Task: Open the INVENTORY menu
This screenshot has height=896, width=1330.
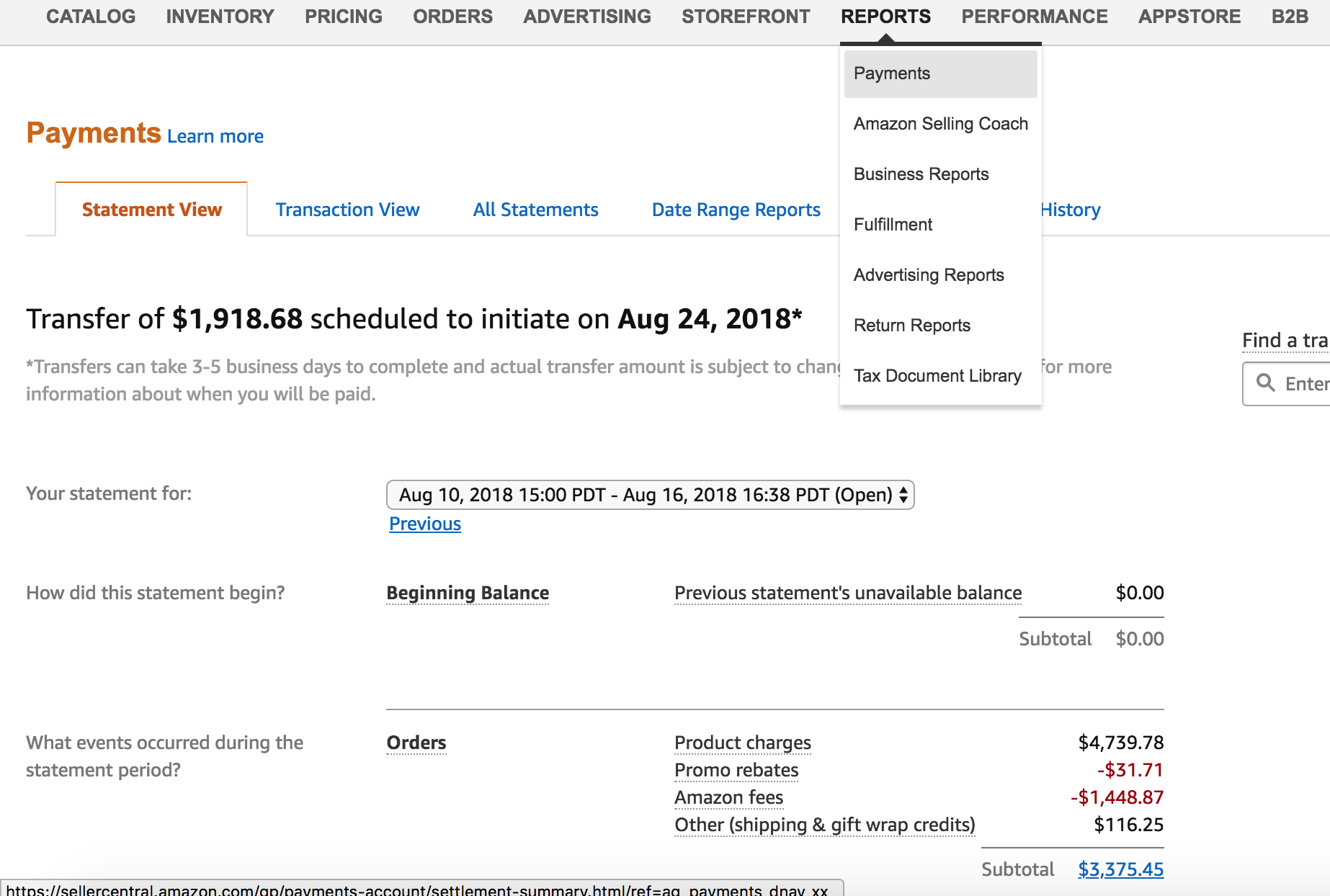Action: coord(220,17)
